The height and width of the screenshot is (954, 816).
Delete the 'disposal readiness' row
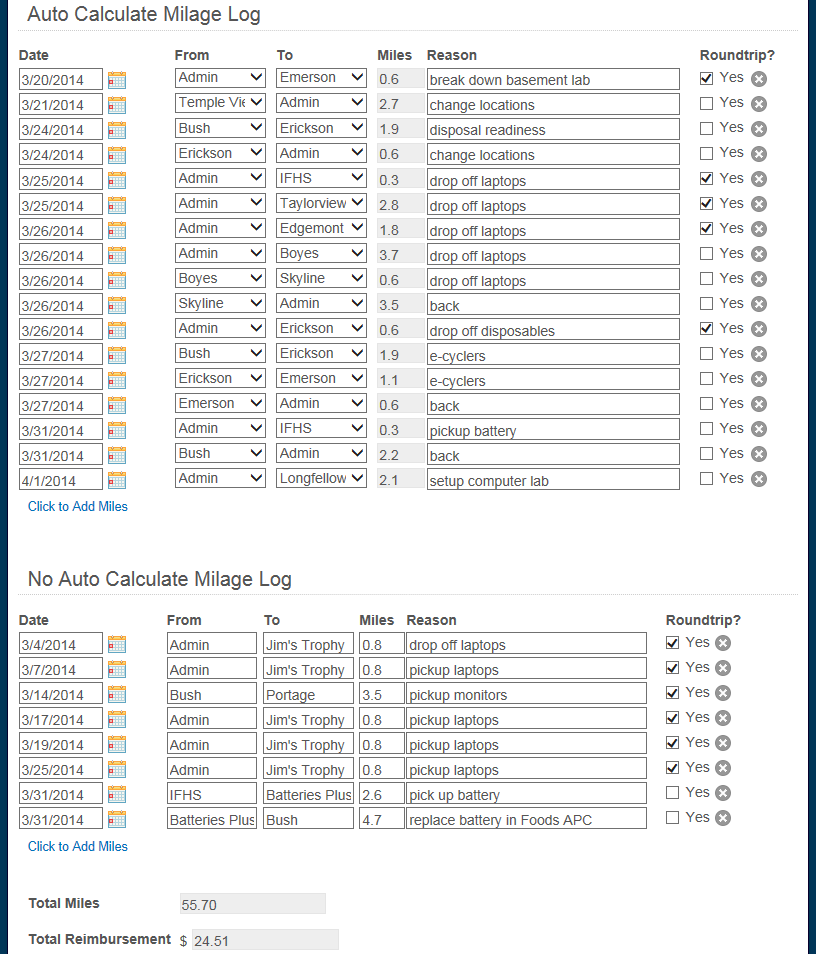click(759, 129)
